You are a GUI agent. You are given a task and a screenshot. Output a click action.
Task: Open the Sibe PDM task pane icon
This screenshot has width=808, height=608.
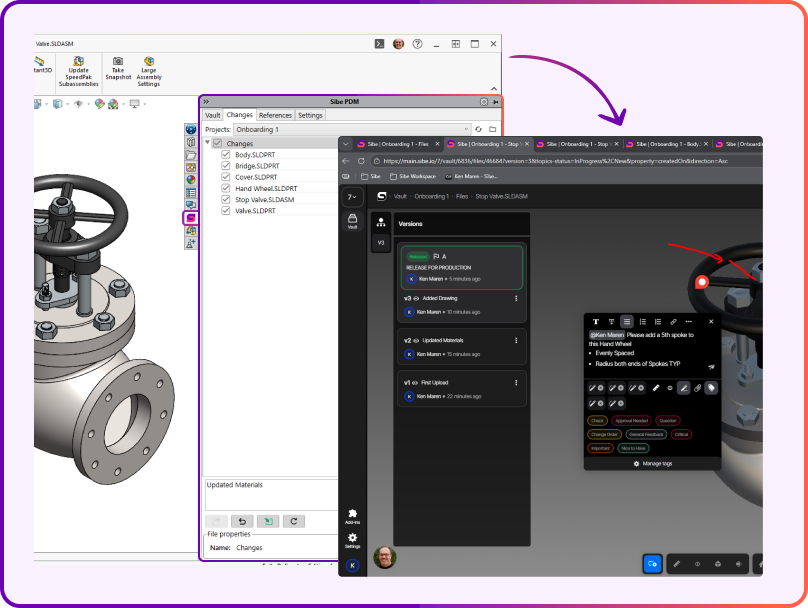[191, 218]
